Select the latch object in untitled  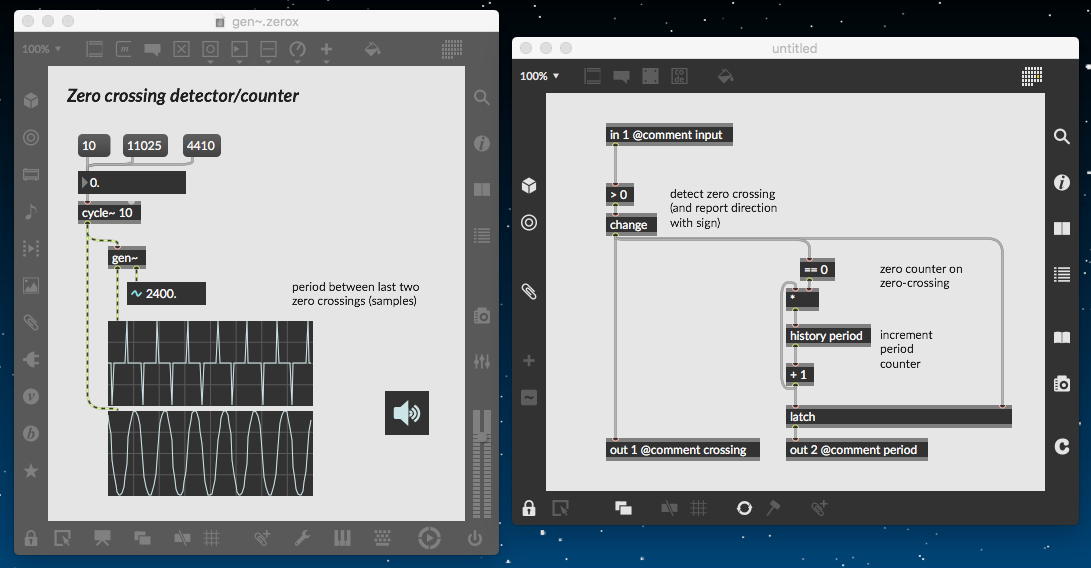898,416
